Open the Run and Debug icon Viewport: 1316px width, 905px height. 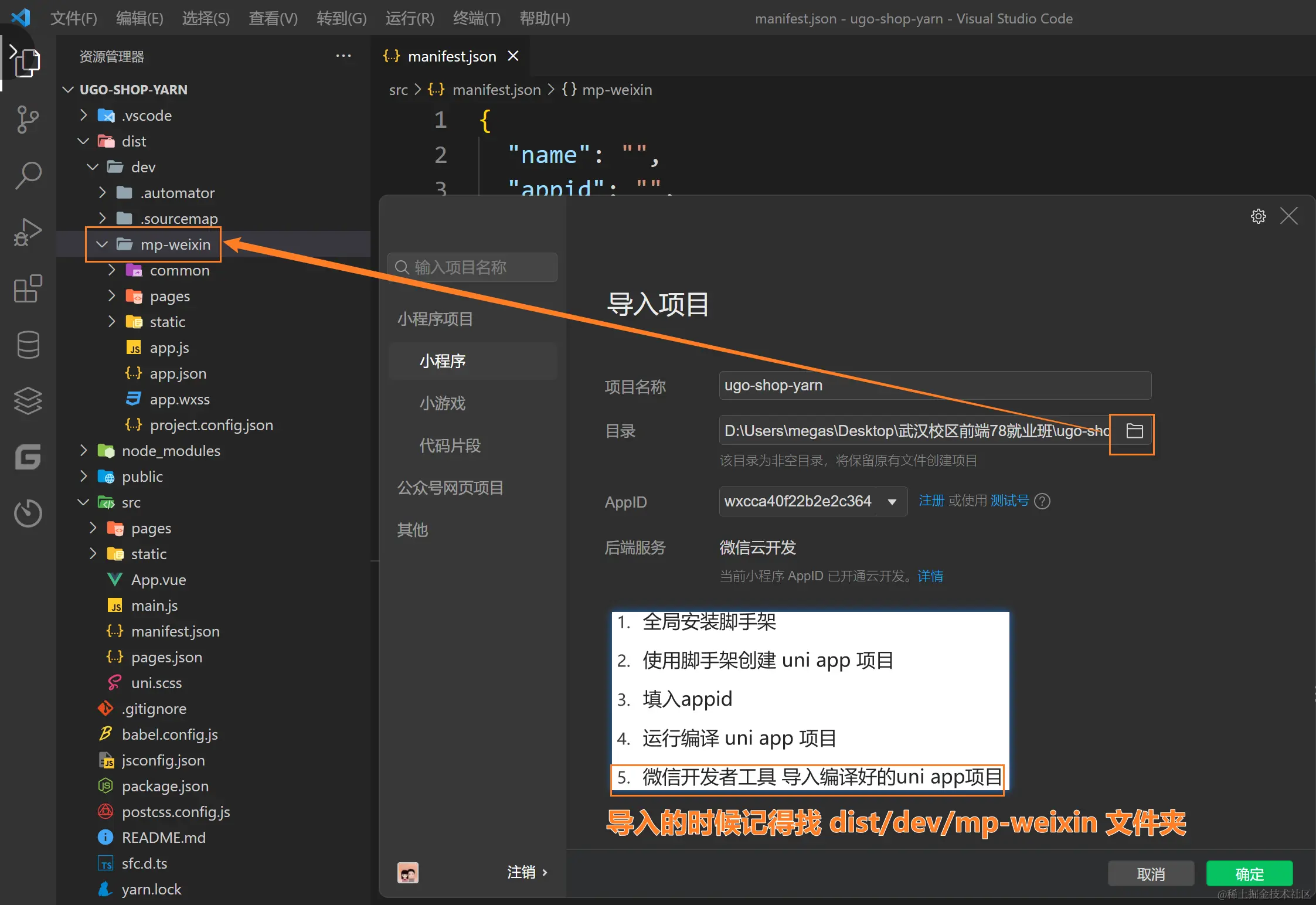pos(27,232)
